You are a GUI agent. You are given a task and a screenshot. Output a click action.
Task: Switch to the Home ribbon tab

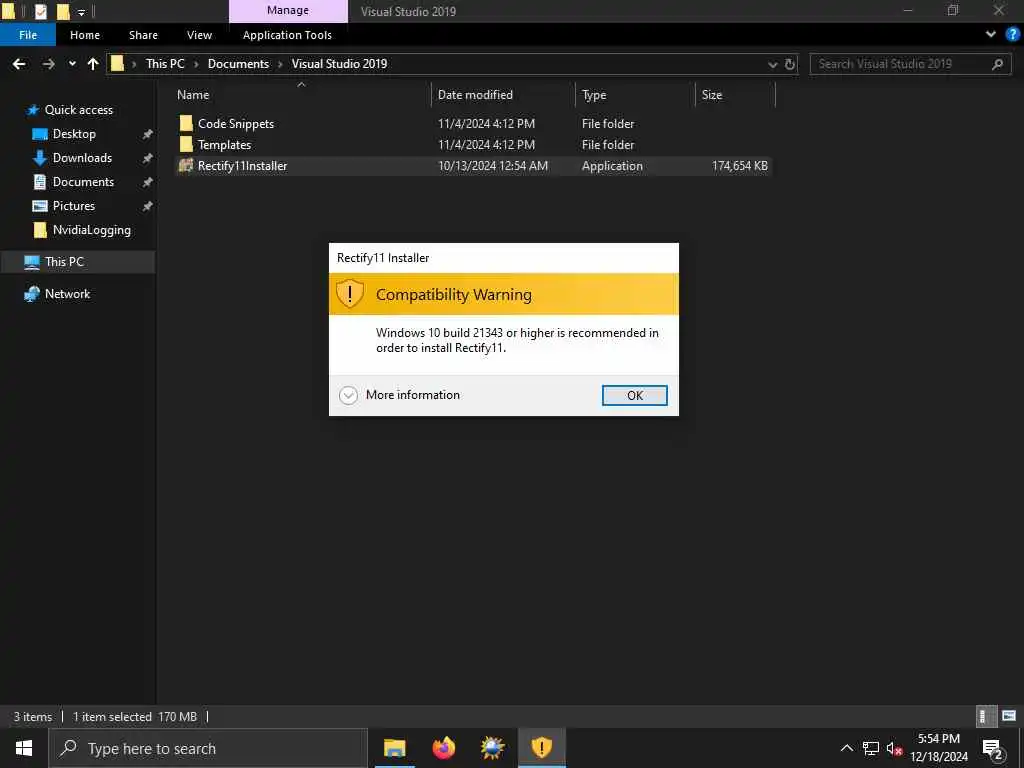coord(85,35)
